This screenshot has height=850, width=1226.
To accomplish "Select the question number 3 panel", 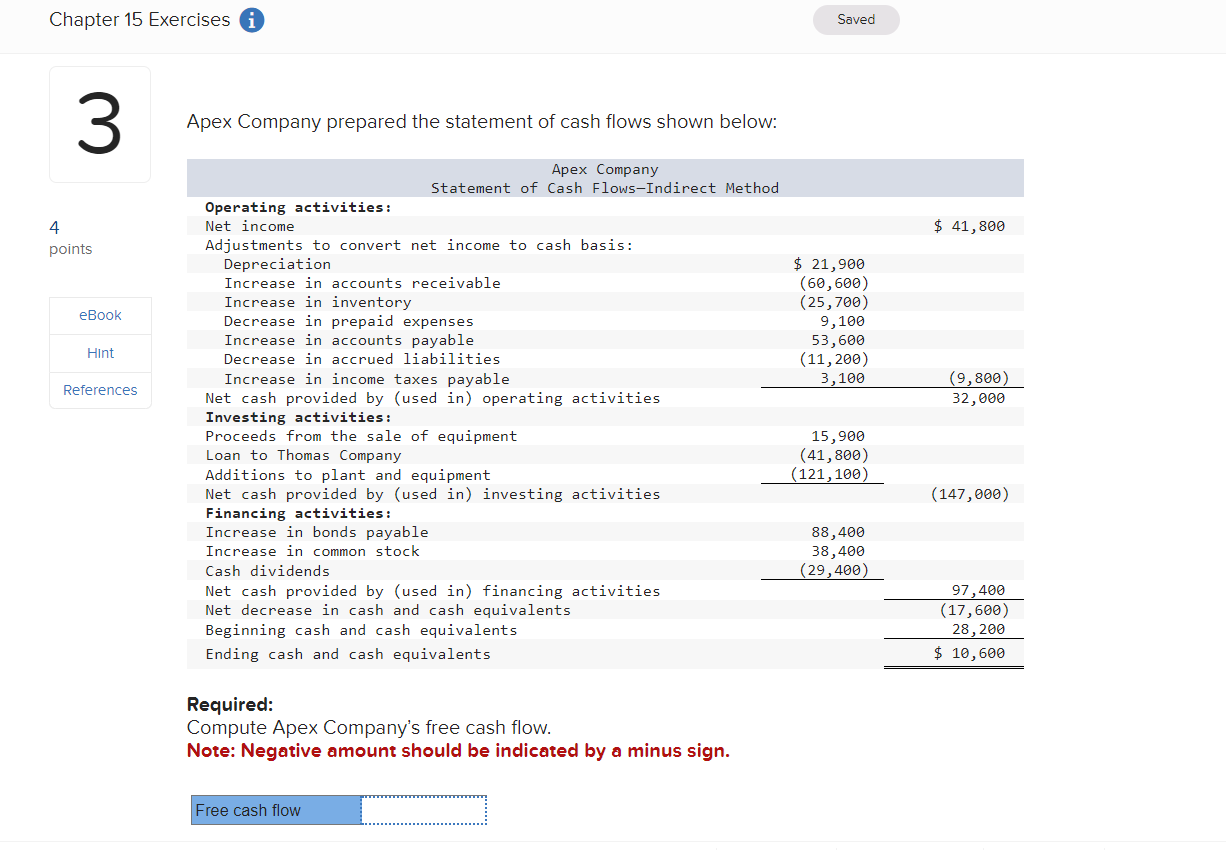I will click(100, 124).
